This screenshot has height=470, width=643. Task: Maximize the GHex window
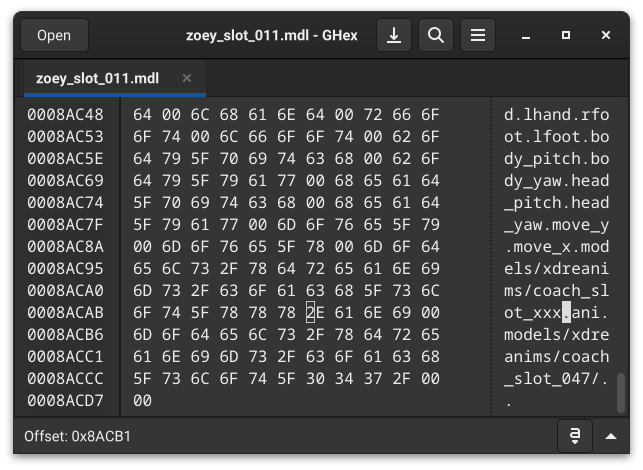566,36
